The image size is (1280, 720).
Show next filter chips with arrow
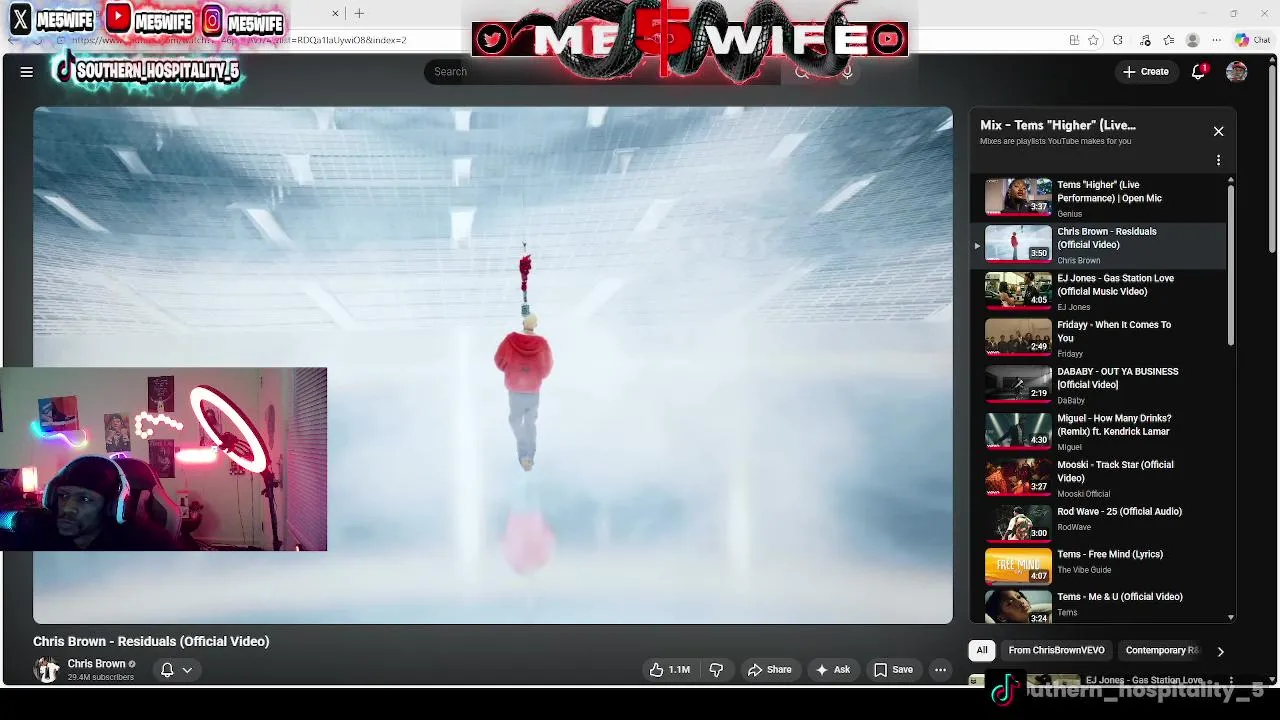(1220, 651)
